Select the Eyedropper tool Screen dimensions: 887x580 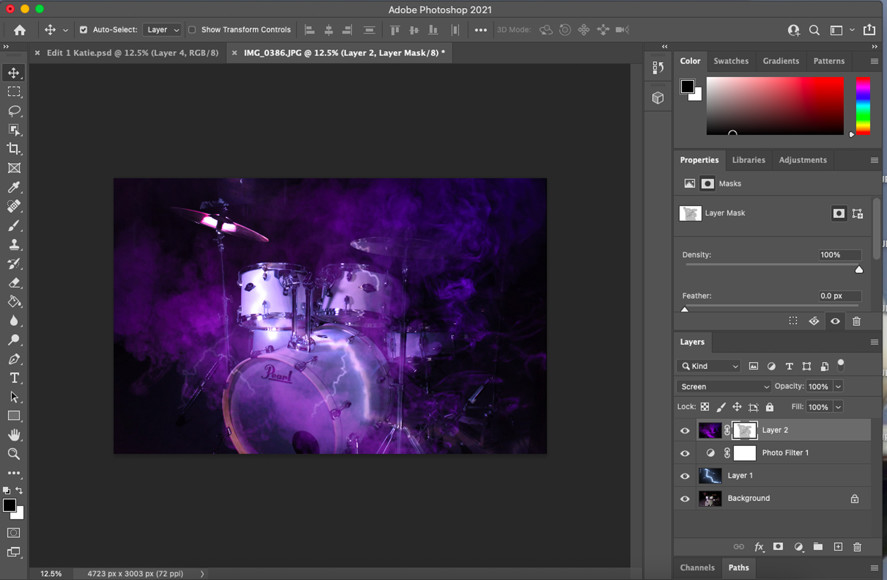14,187
